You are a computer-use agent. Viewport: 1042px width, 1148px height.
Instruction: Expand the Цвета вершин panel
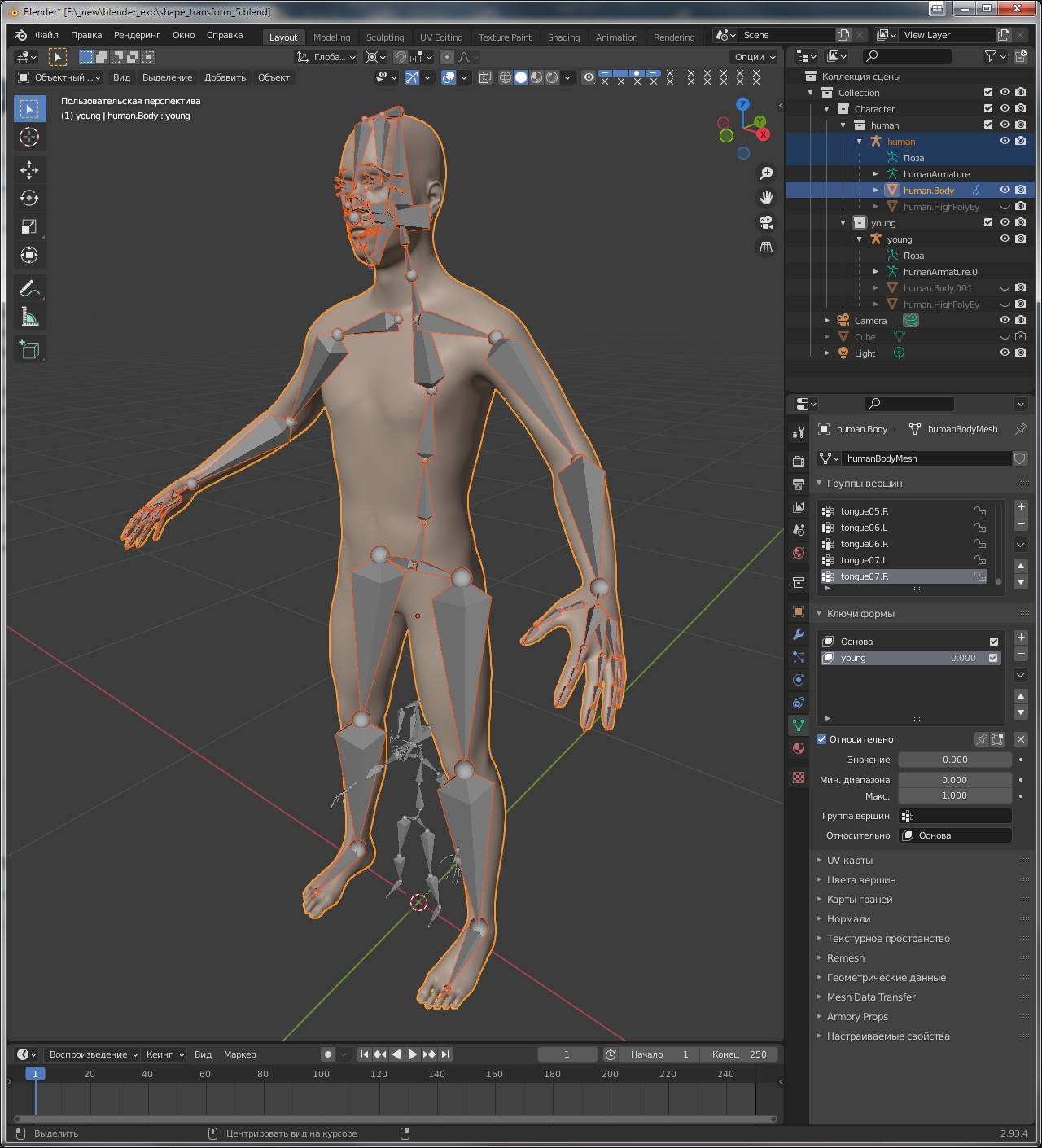(x=861, y=880)
